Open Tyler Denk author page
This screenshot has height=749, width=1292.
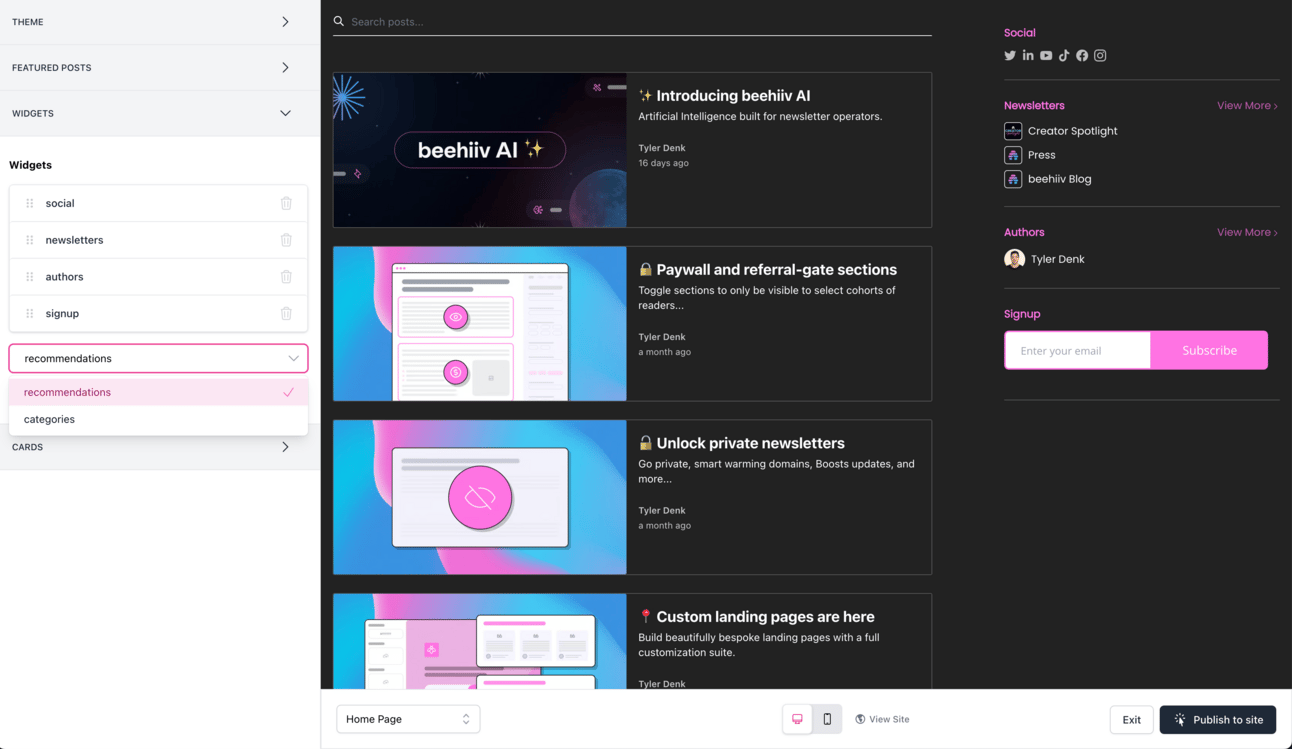(1058, 259)
